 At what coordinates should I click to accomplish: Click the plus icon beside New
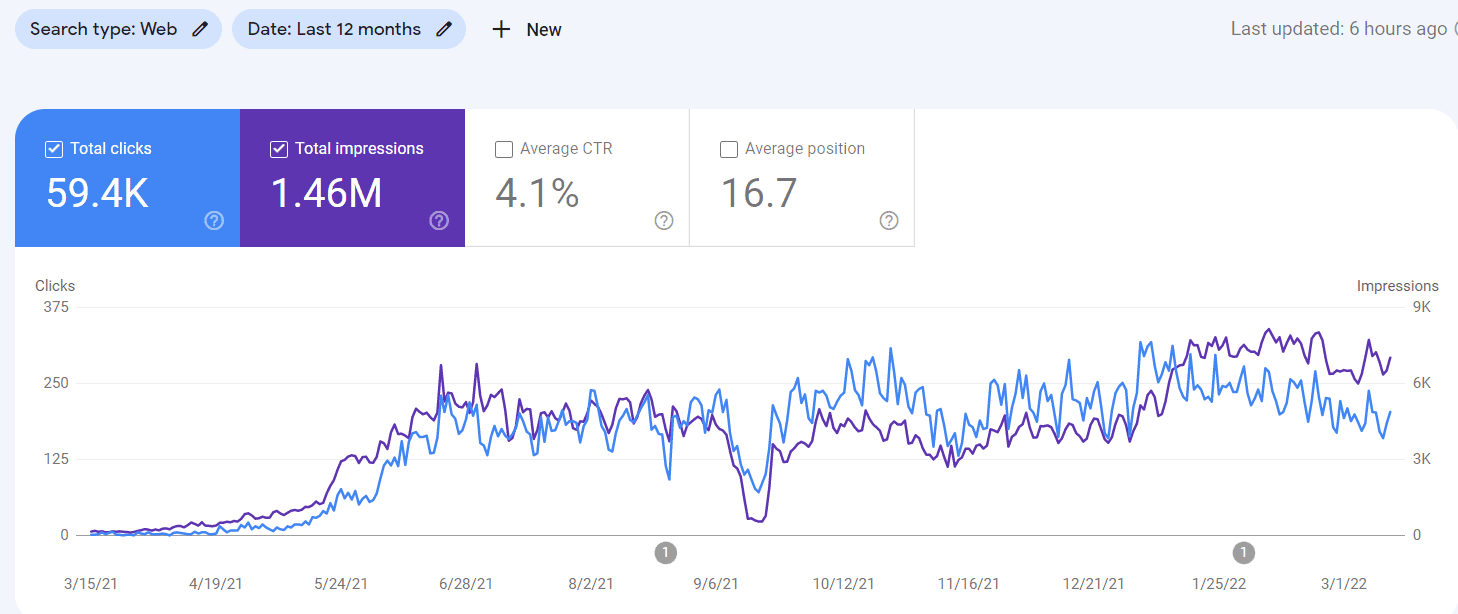(501, 29)
